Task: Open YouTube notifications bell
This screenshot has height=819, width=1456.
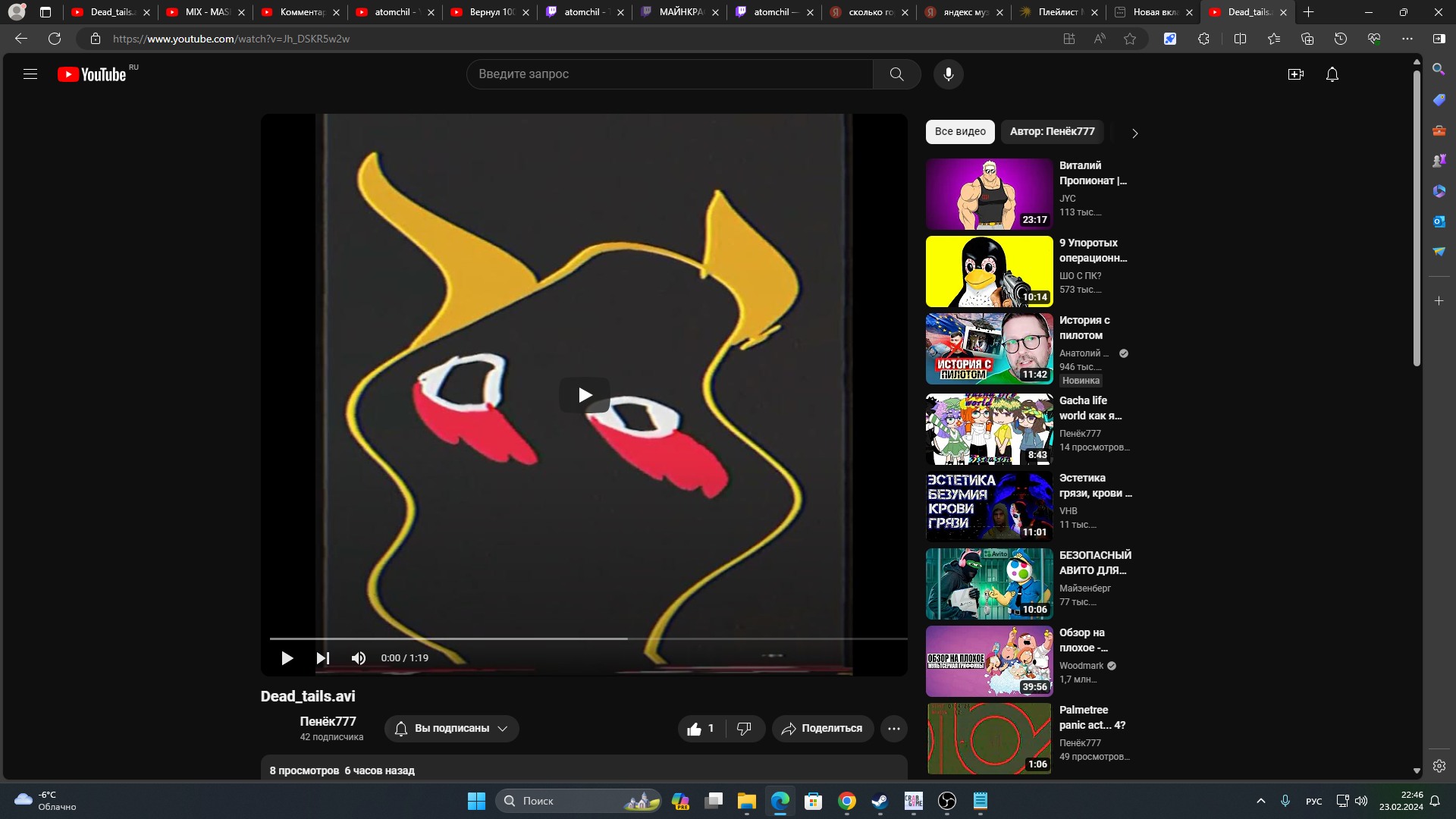Action: point(1332,74)
